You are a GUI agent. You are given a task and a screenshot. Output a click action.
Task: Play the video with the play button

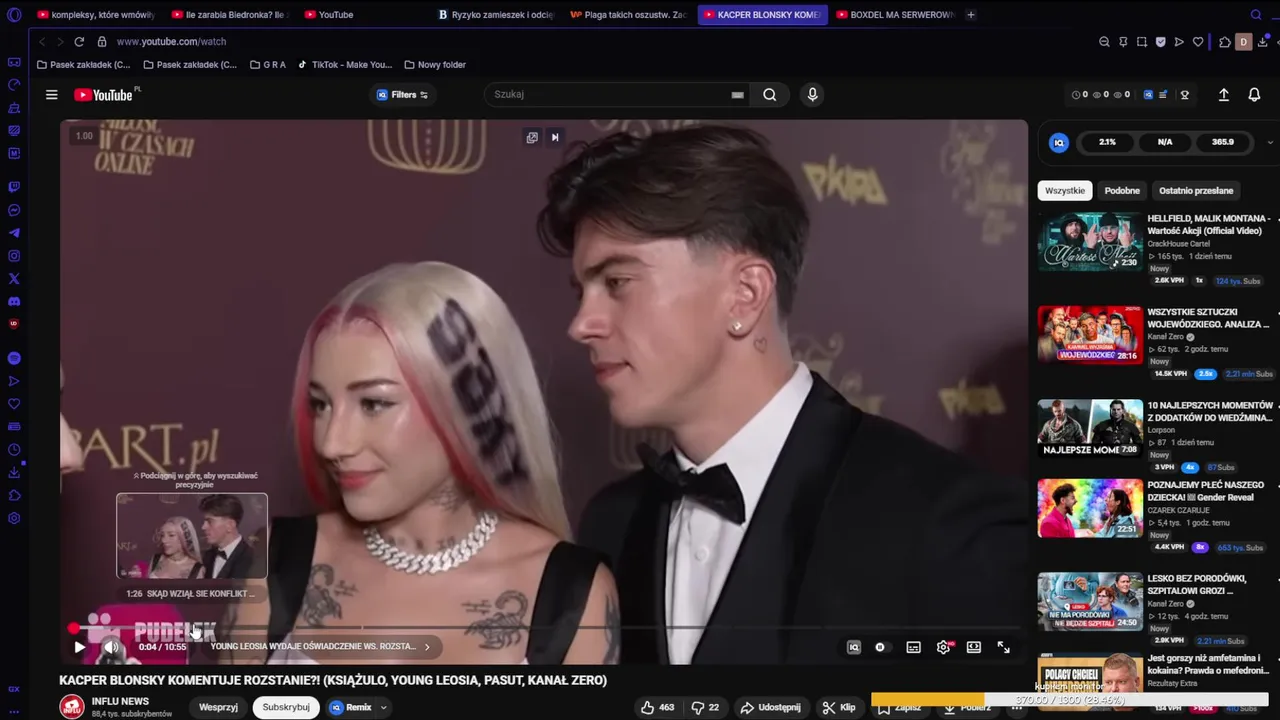coord(79,647)
